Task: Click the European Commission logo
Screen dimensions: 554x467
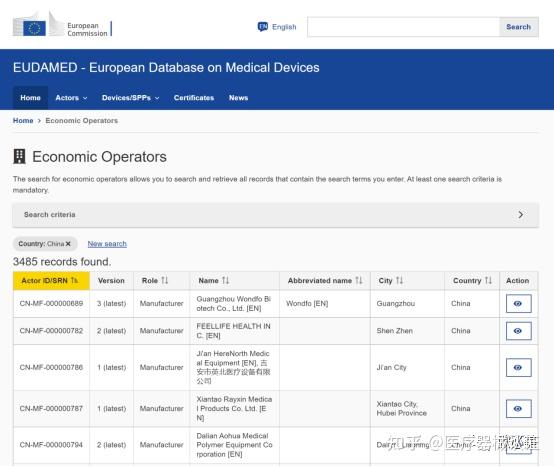Action: (62, 25)
